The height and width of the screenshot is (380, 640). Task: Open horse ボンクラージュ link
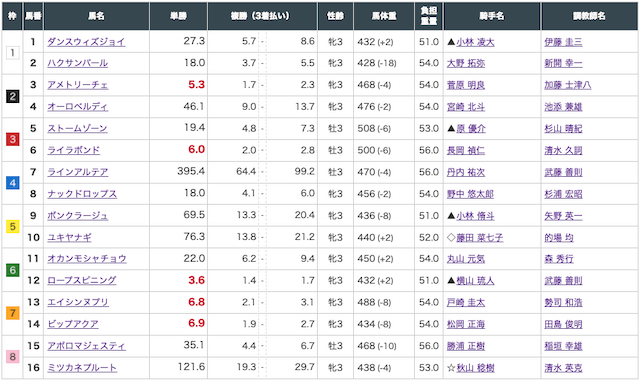[78, 216]
